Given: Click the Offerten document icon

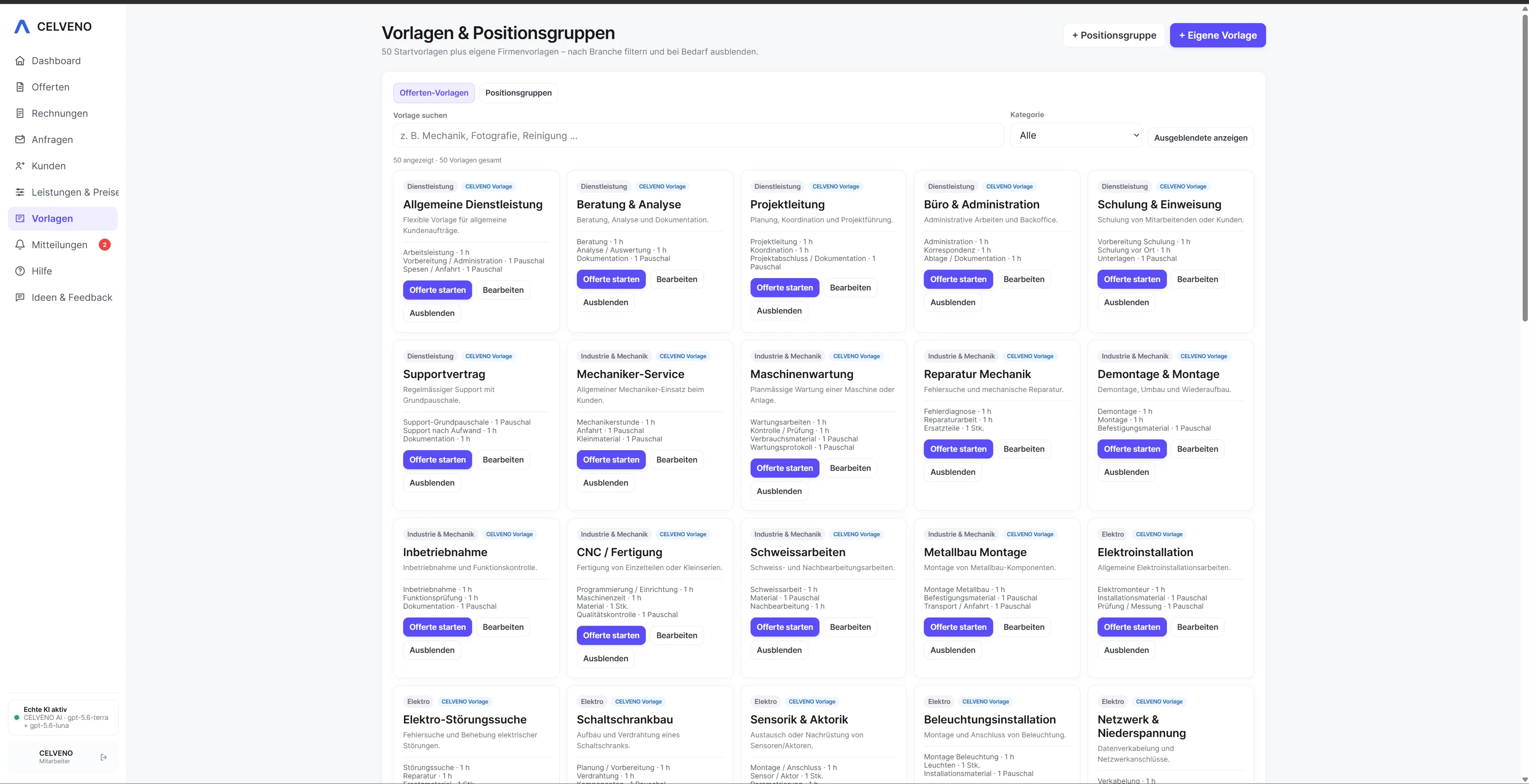Looking at the screenshot, I should coord(20,87).
